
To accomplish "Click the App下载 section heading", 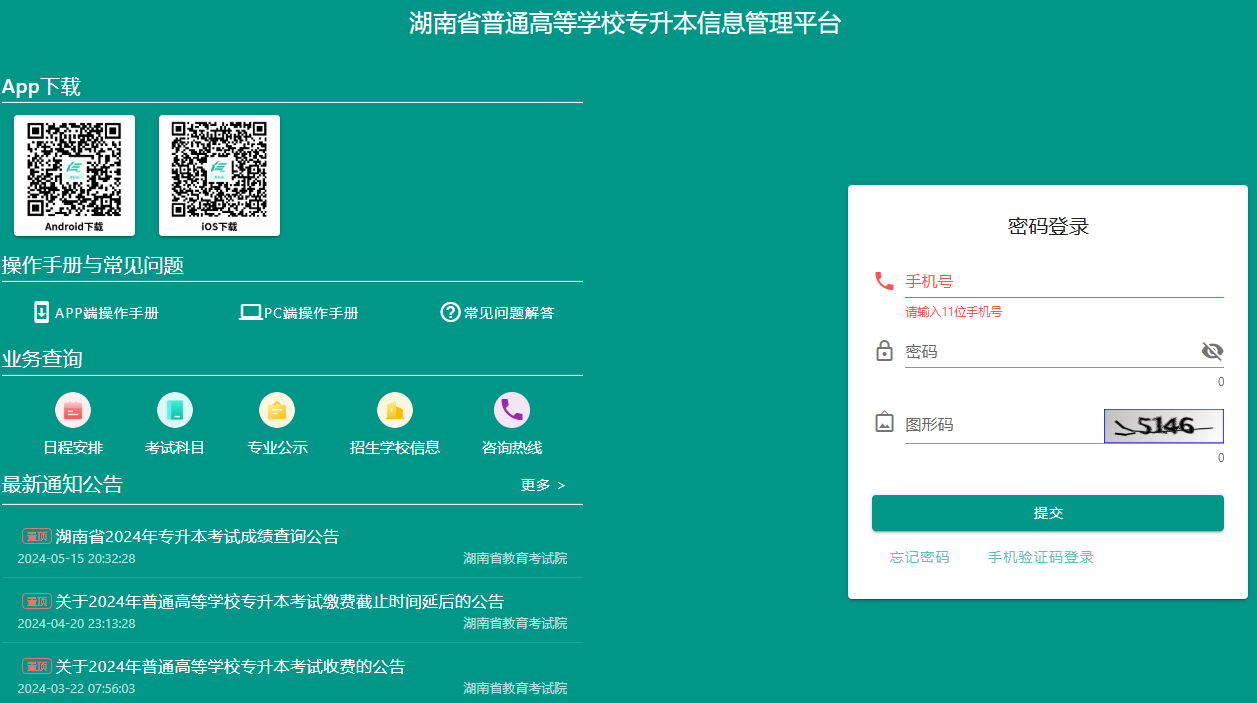I will [41, 87].
